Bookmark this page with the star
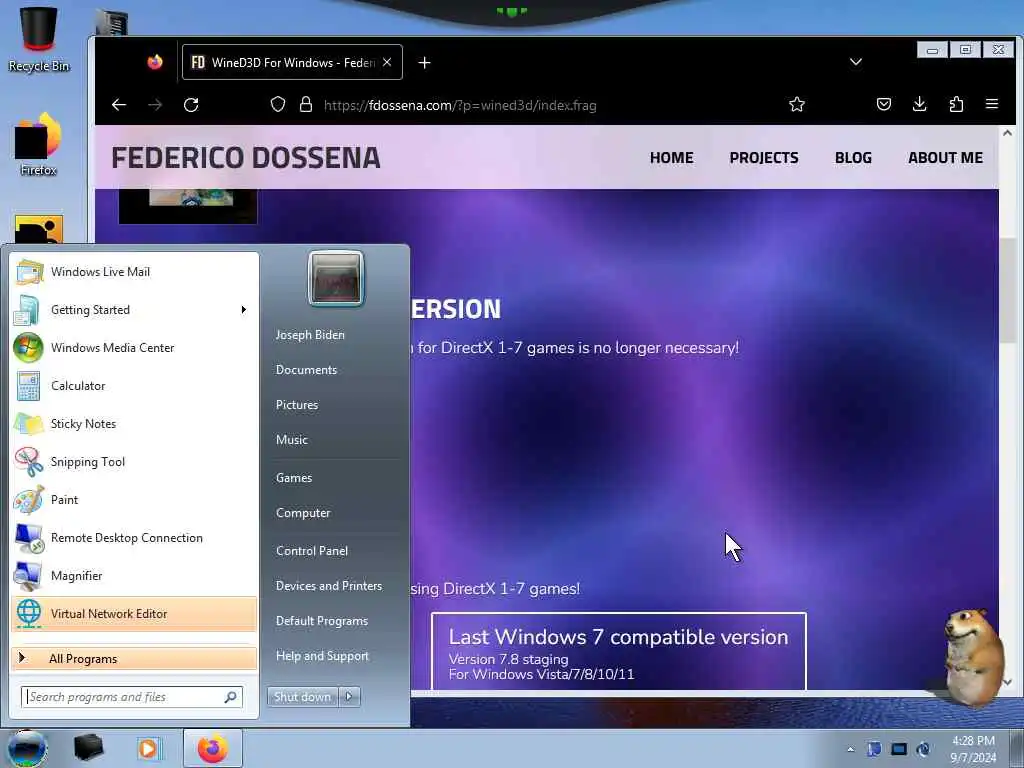 tap(797, 104)
